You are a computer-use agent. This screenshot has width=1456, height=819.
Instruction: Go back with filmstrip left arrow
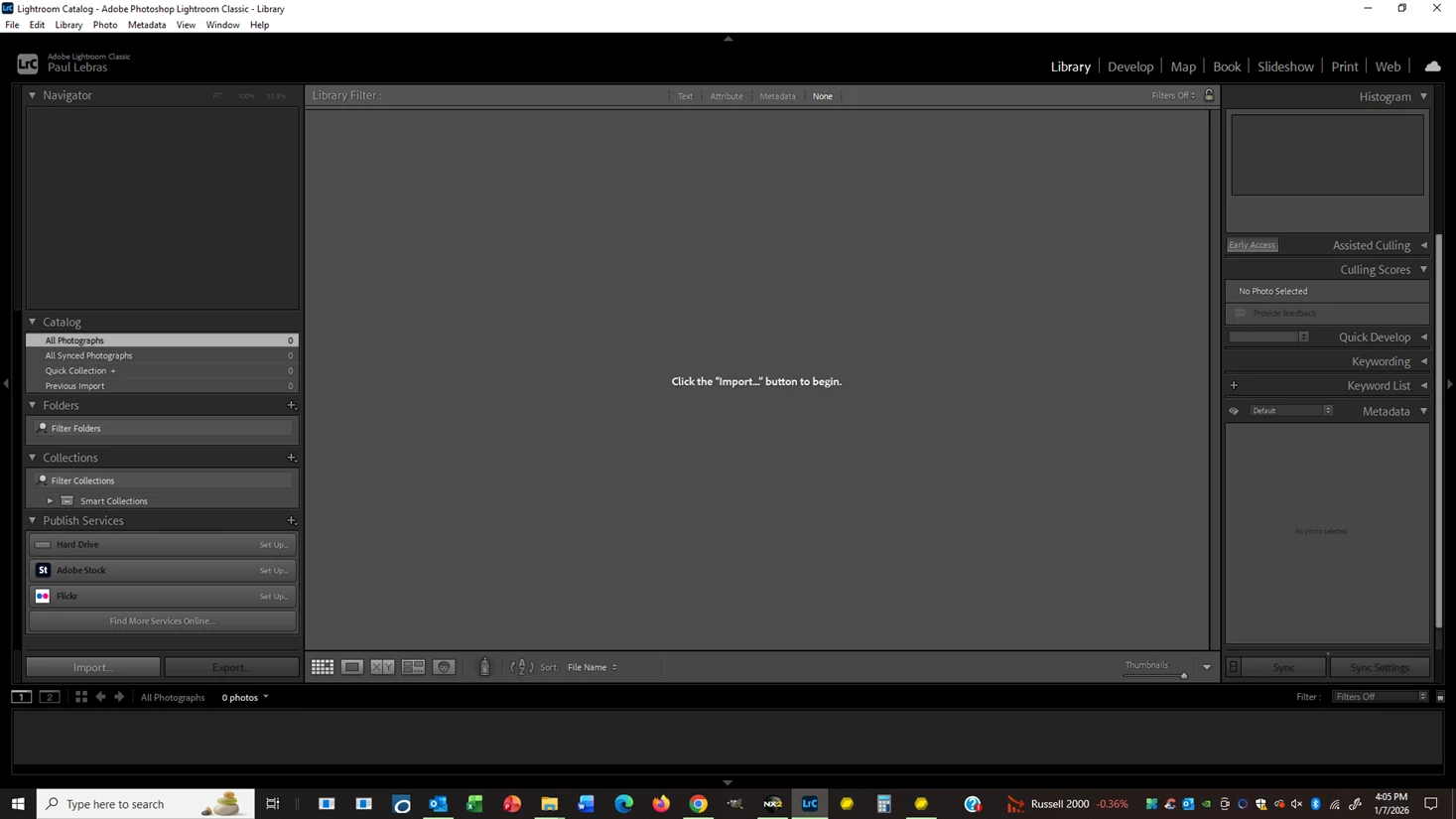[x=100, y=697]
